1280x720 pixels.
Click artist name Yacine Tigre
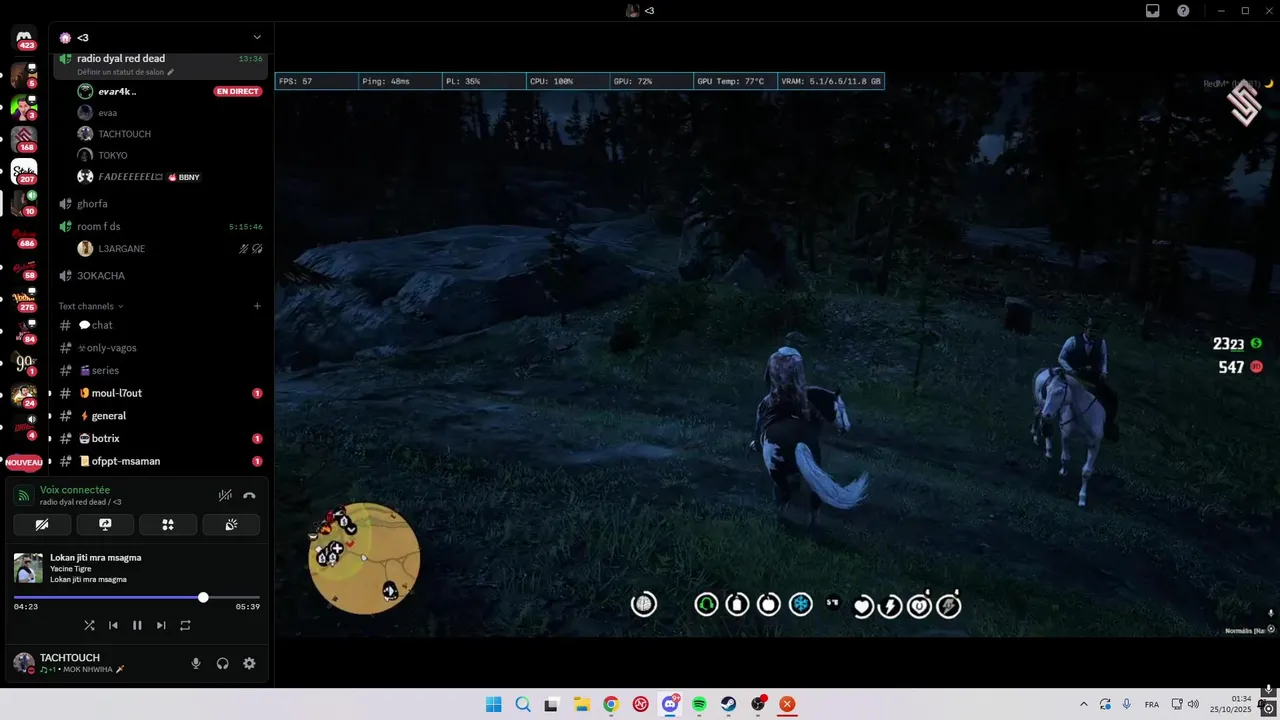coord(71,569)
